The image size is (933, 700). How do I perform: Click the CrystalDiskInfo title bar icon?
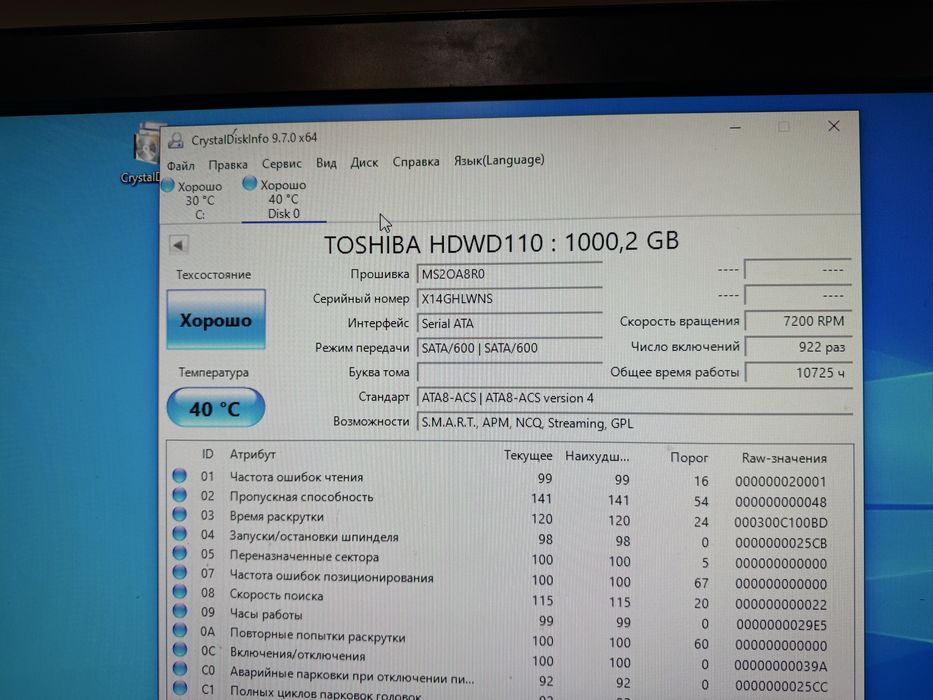(176, 140)
